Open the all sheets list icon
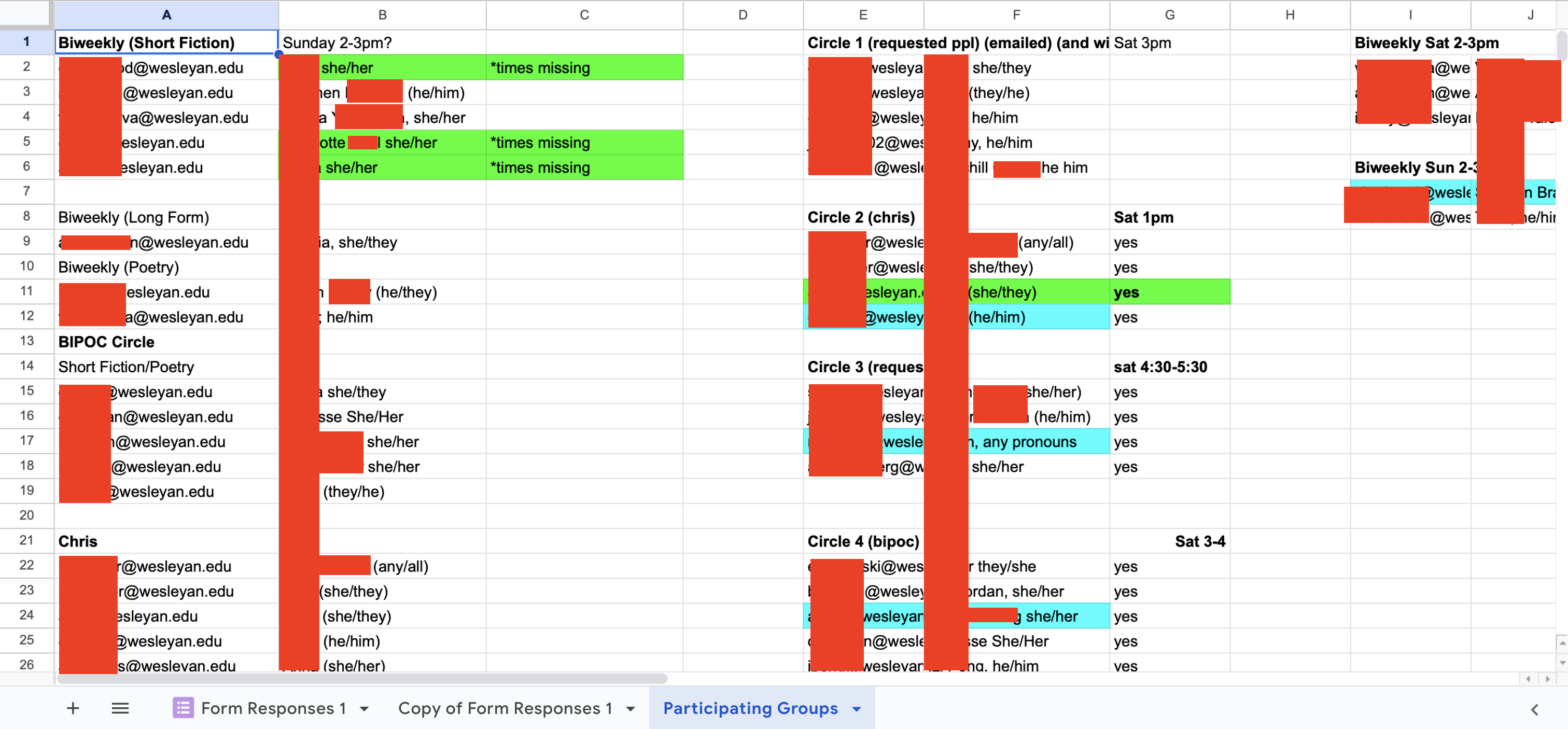The height and width of the screenshot is (729, 1568). 120,708
